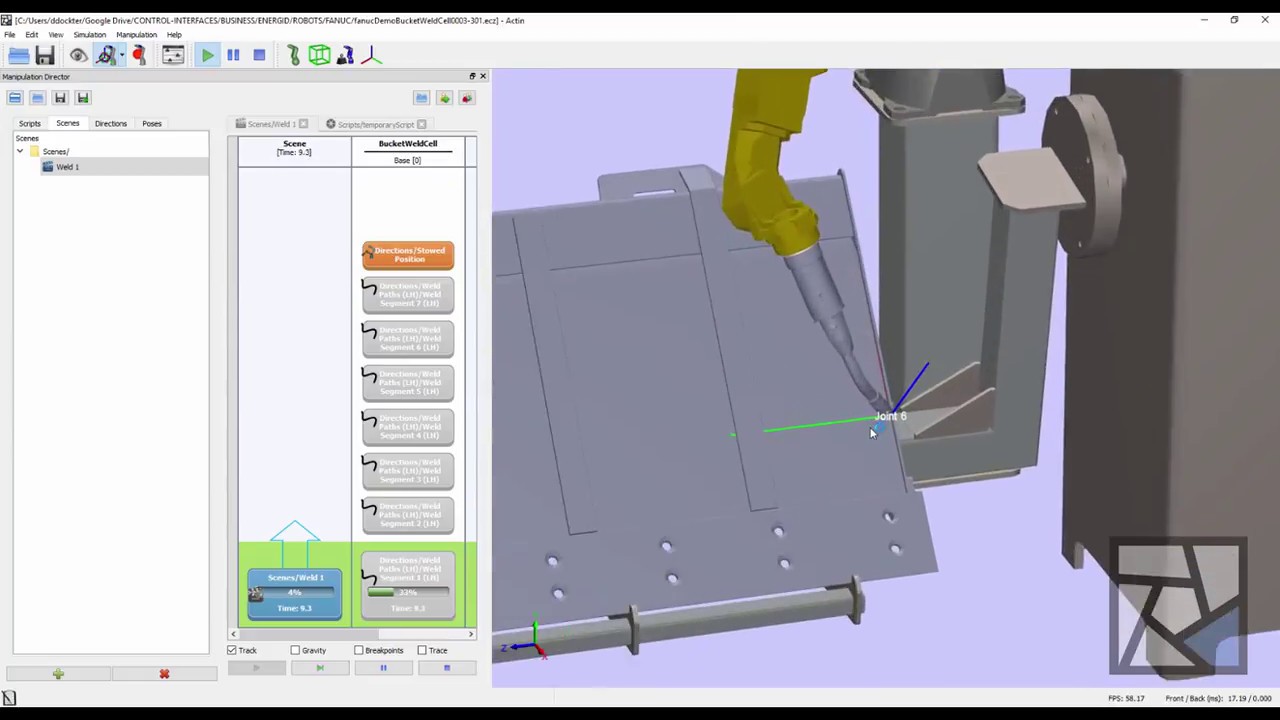Click the robot arm red sphere icon

pos(139,56)
